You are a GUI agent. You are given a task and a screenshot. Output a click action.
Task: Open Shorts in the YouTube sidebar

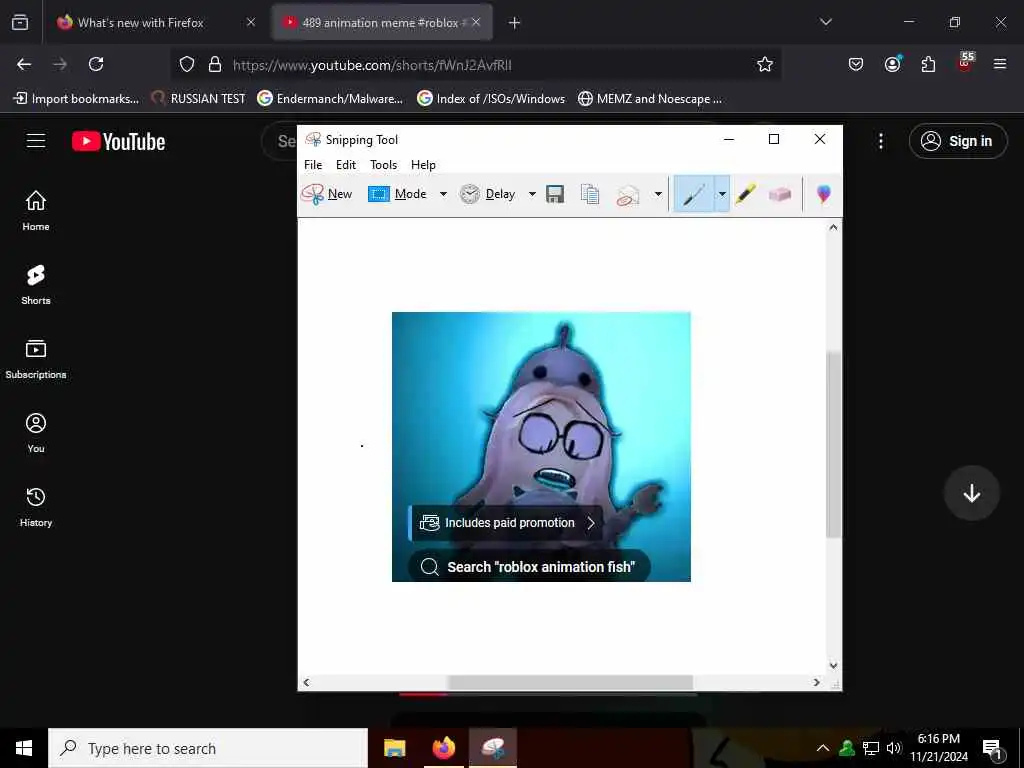point(36,285)
